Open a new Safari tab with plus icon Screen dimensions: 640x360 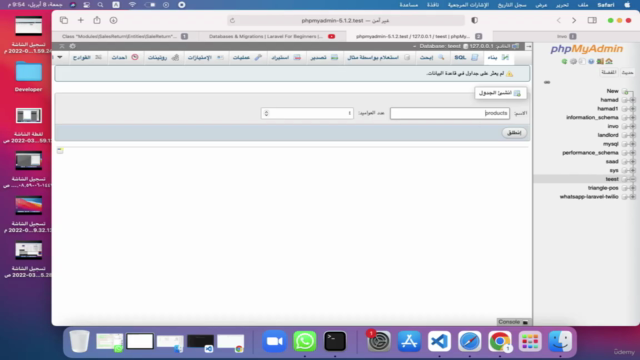80,20
